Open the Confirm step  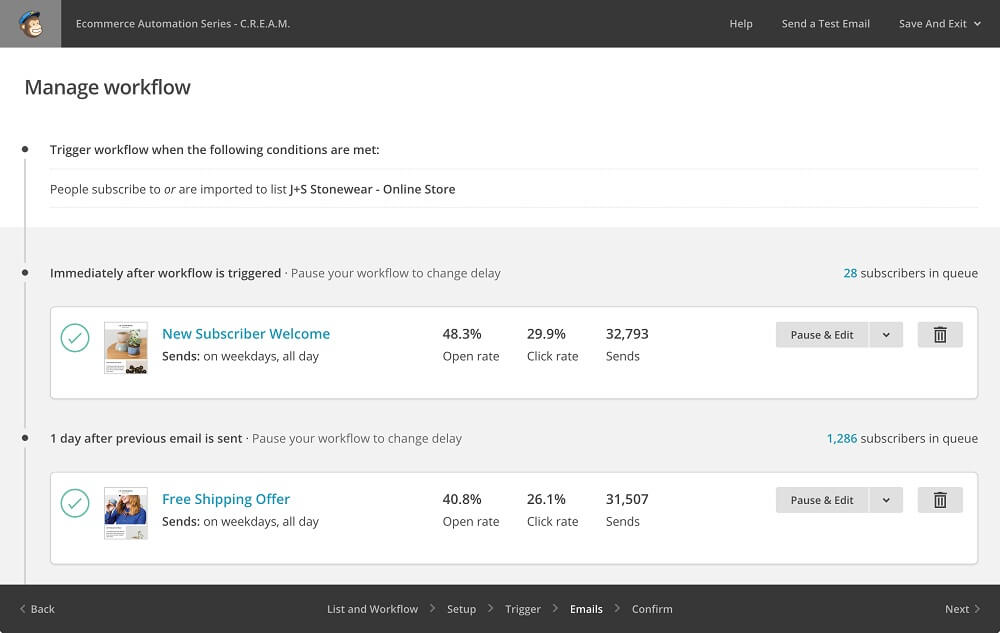[x=652, y=608]
